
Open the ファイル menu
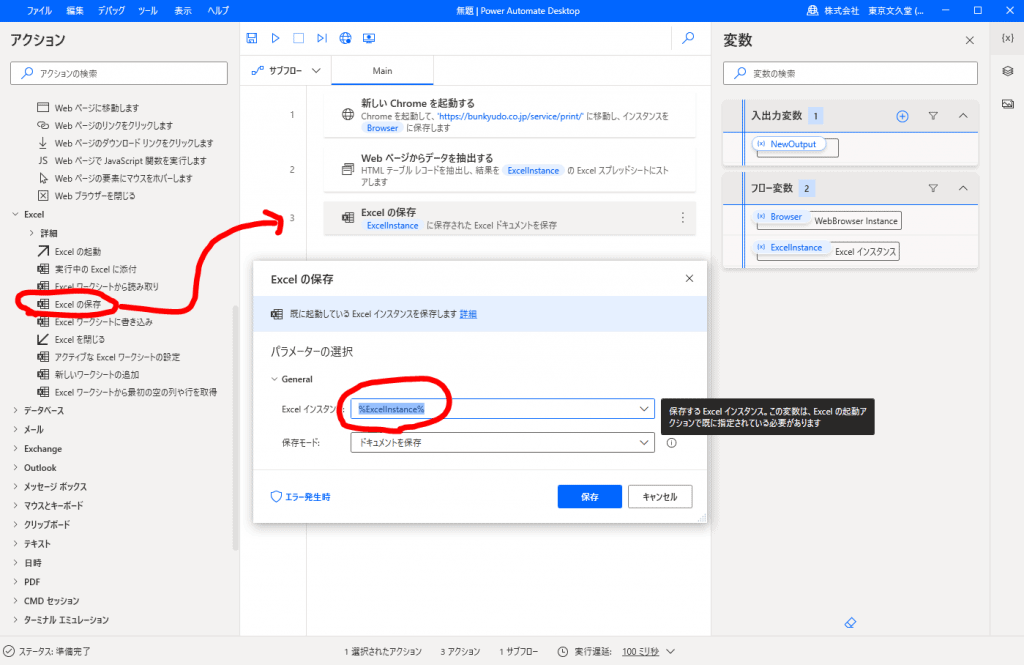coord(39,10)
